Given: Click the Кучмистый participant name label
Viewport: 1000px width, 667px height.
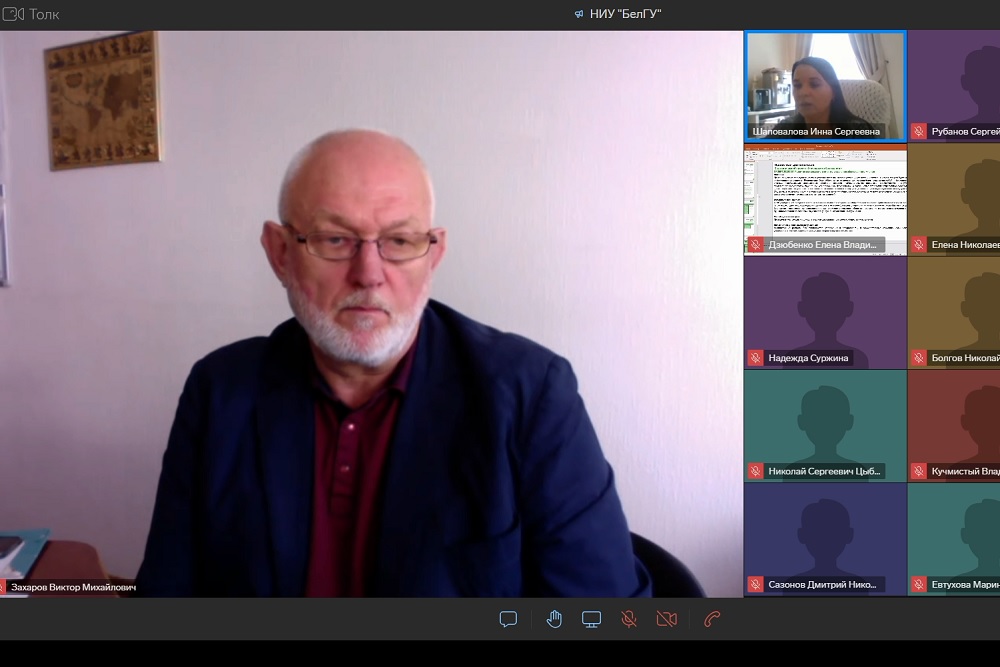Looking at the screenshot, I should (x=964, y=471).
